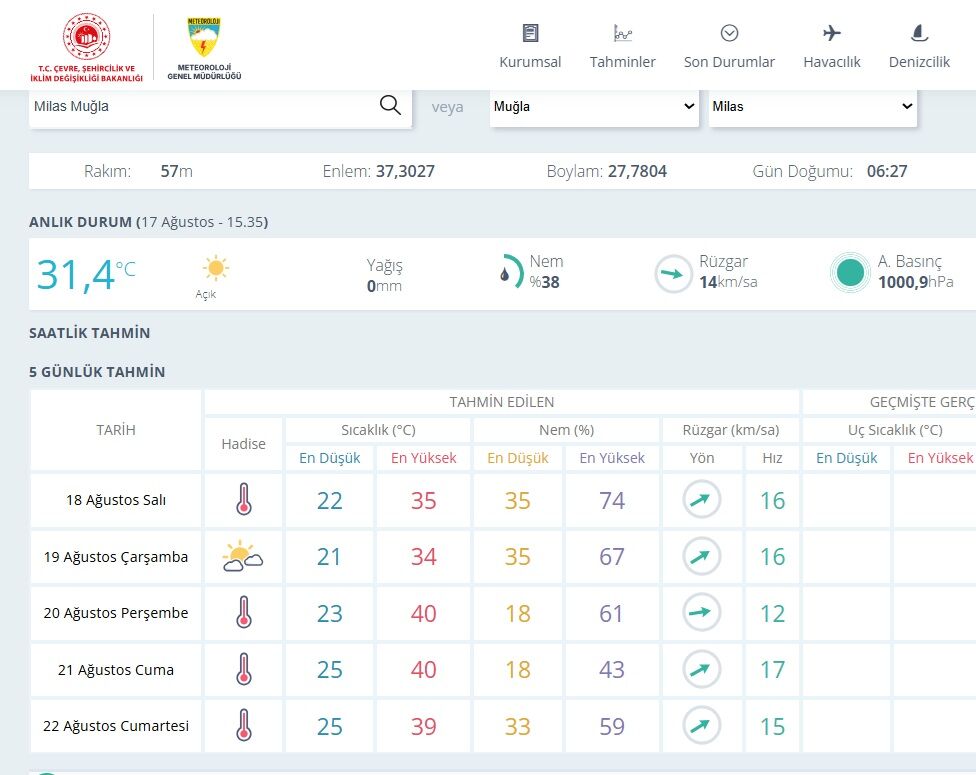Click wind speed 17 for 21 Ağustos
This screenshot has width=976, height=775.
point(772,670)
